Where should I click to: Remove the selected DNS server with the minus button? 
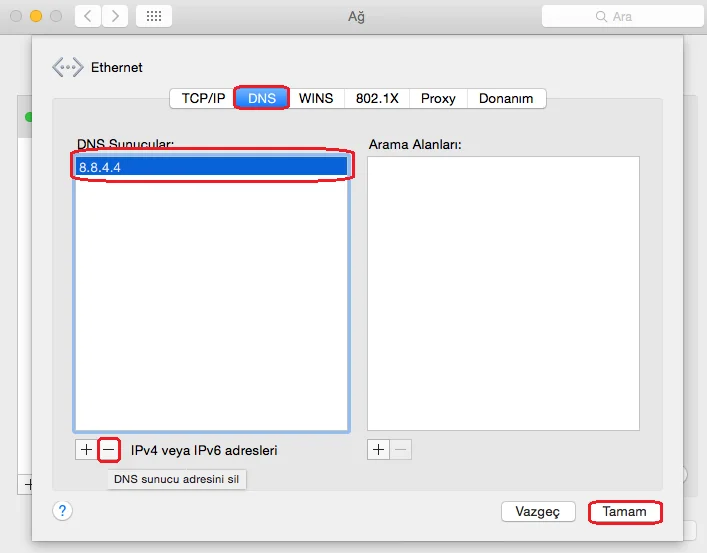coord(109,450)
